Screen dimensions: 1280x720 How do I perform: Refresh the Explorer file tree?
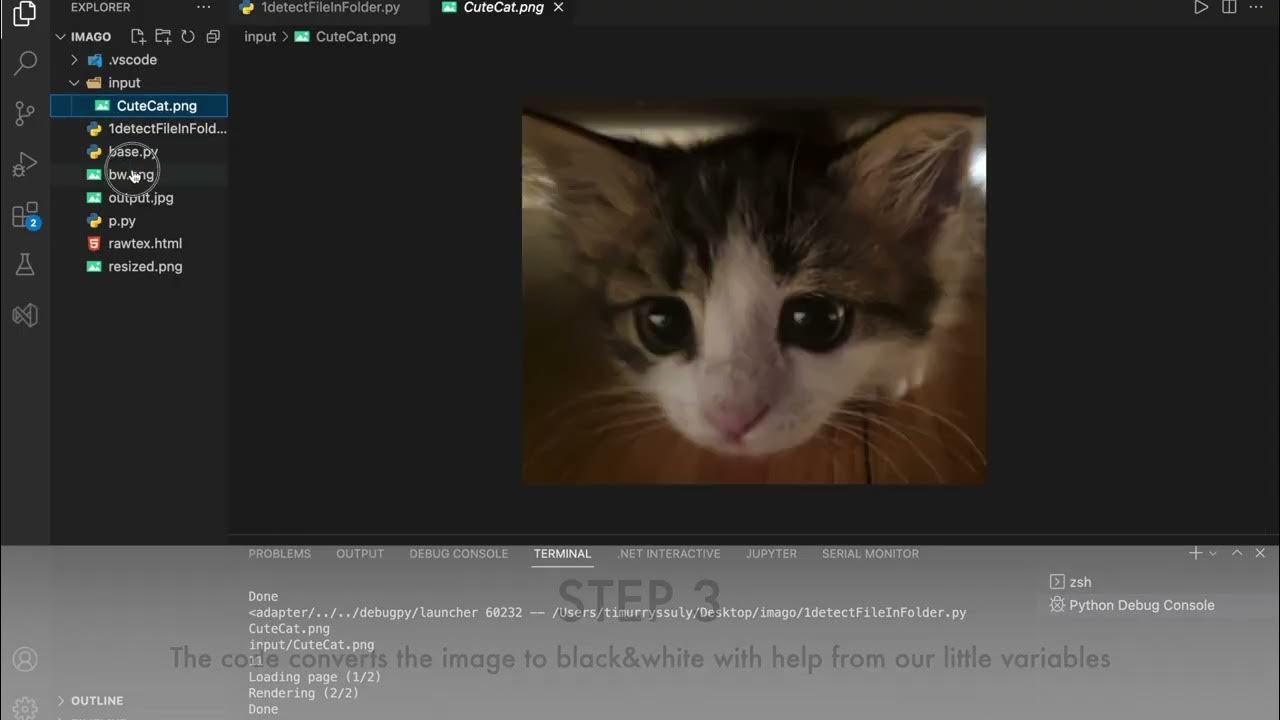point(188,36)
